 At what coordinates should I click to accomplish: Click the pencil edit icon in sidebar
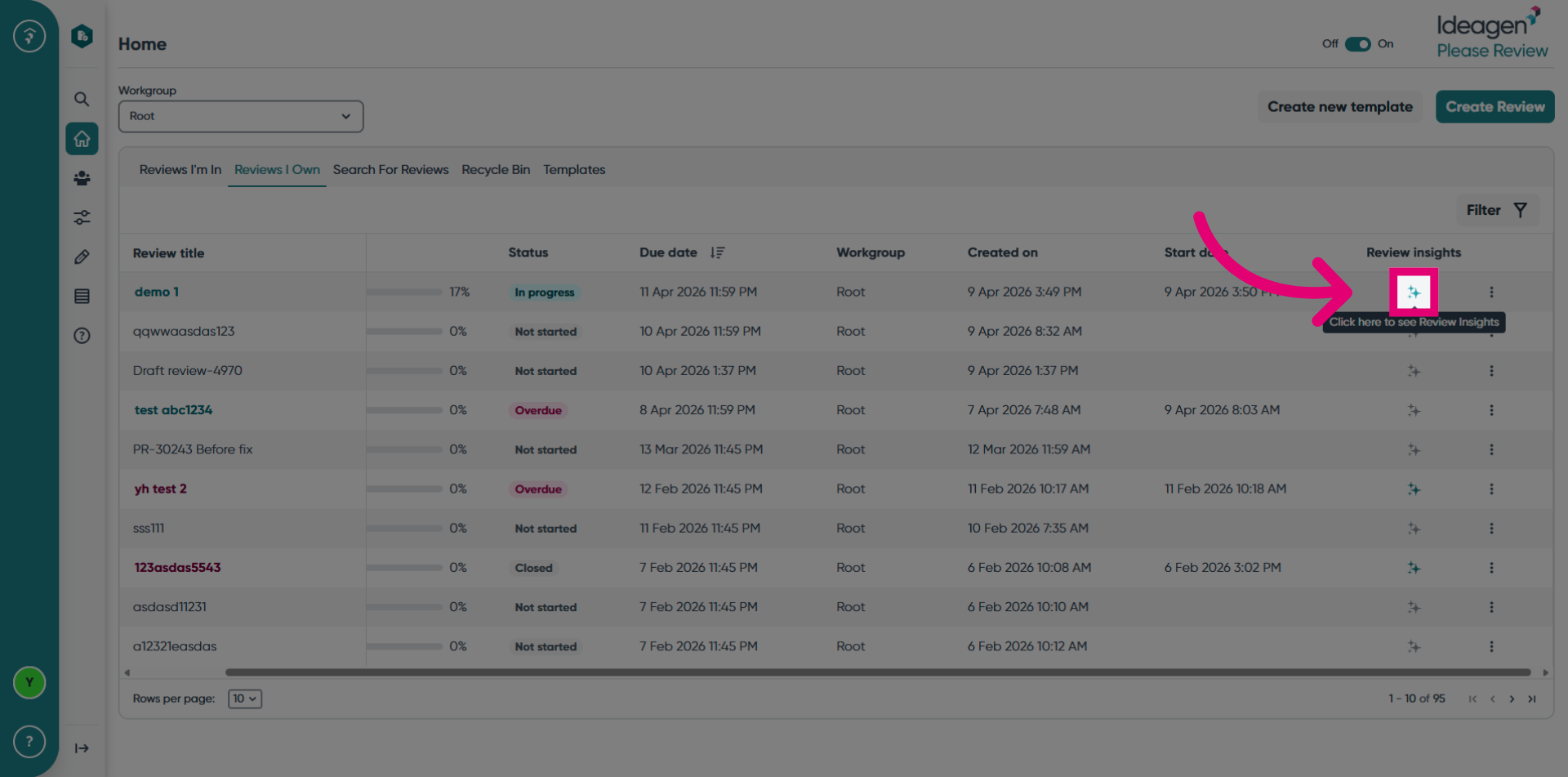82,257
